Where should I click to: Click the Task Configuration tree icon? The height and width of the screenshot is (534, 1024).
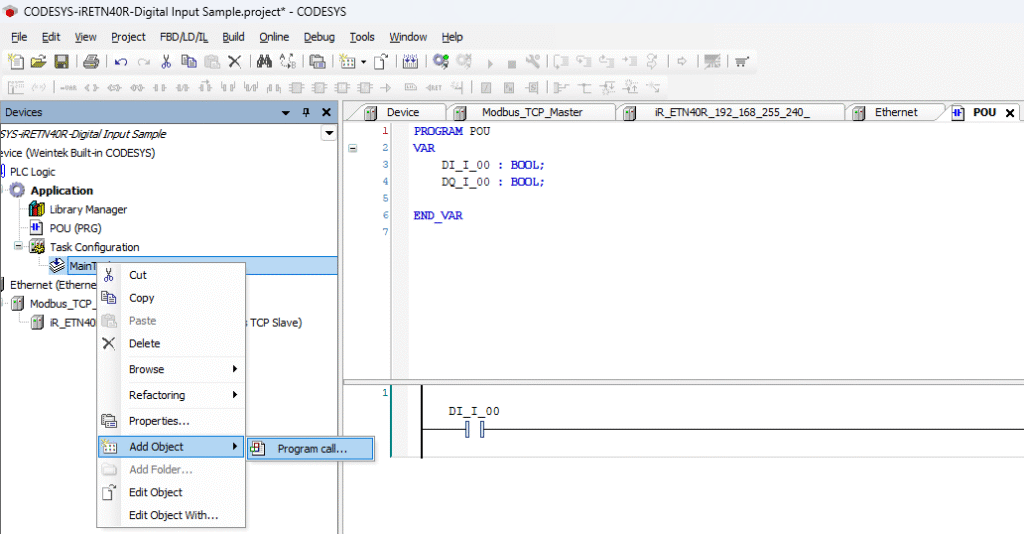coord(37,247)
